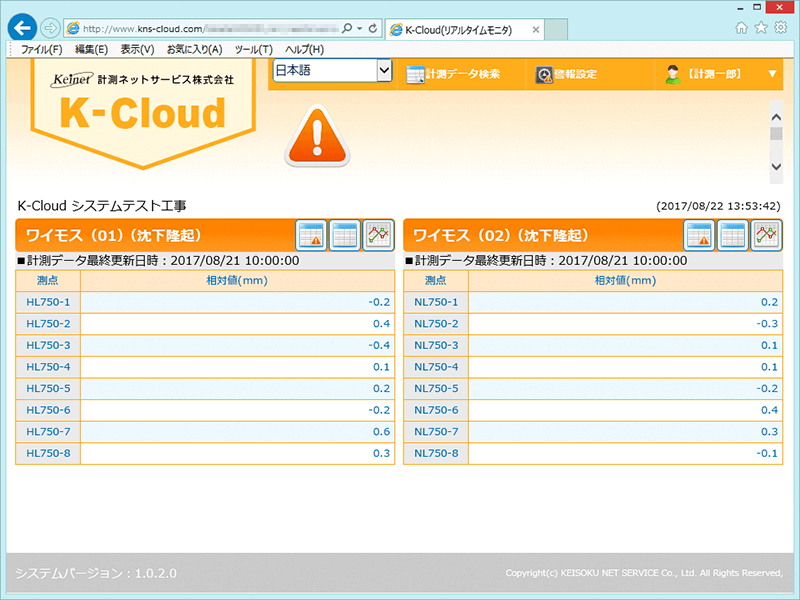Open alarm table icon for ワイモス(01)
The height and width of the screenshot is (600, 800).
pyautogui.click(x=311, y=235)
